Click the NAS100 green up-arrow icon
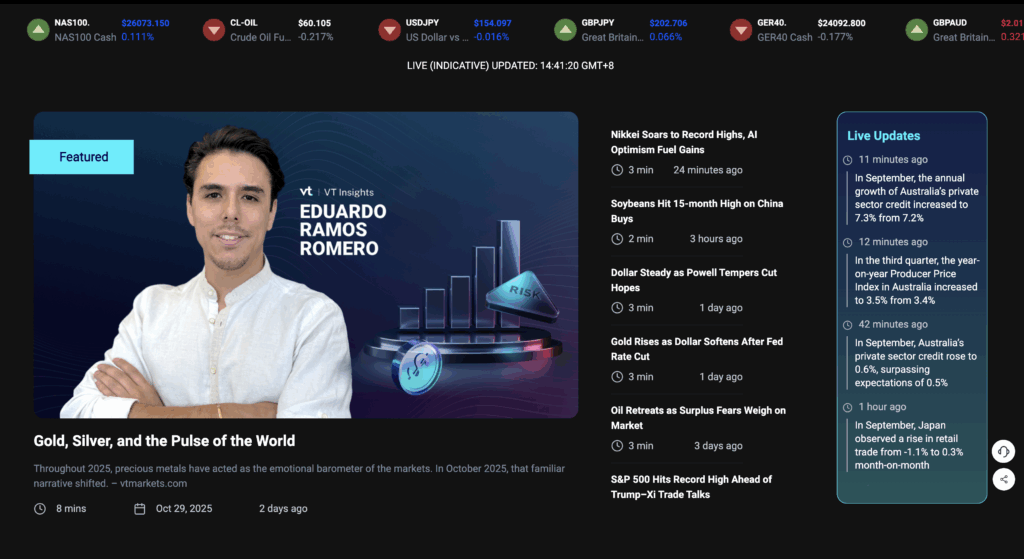The width and height of the screenshot is (1024, 559). (x=37, y=30)
